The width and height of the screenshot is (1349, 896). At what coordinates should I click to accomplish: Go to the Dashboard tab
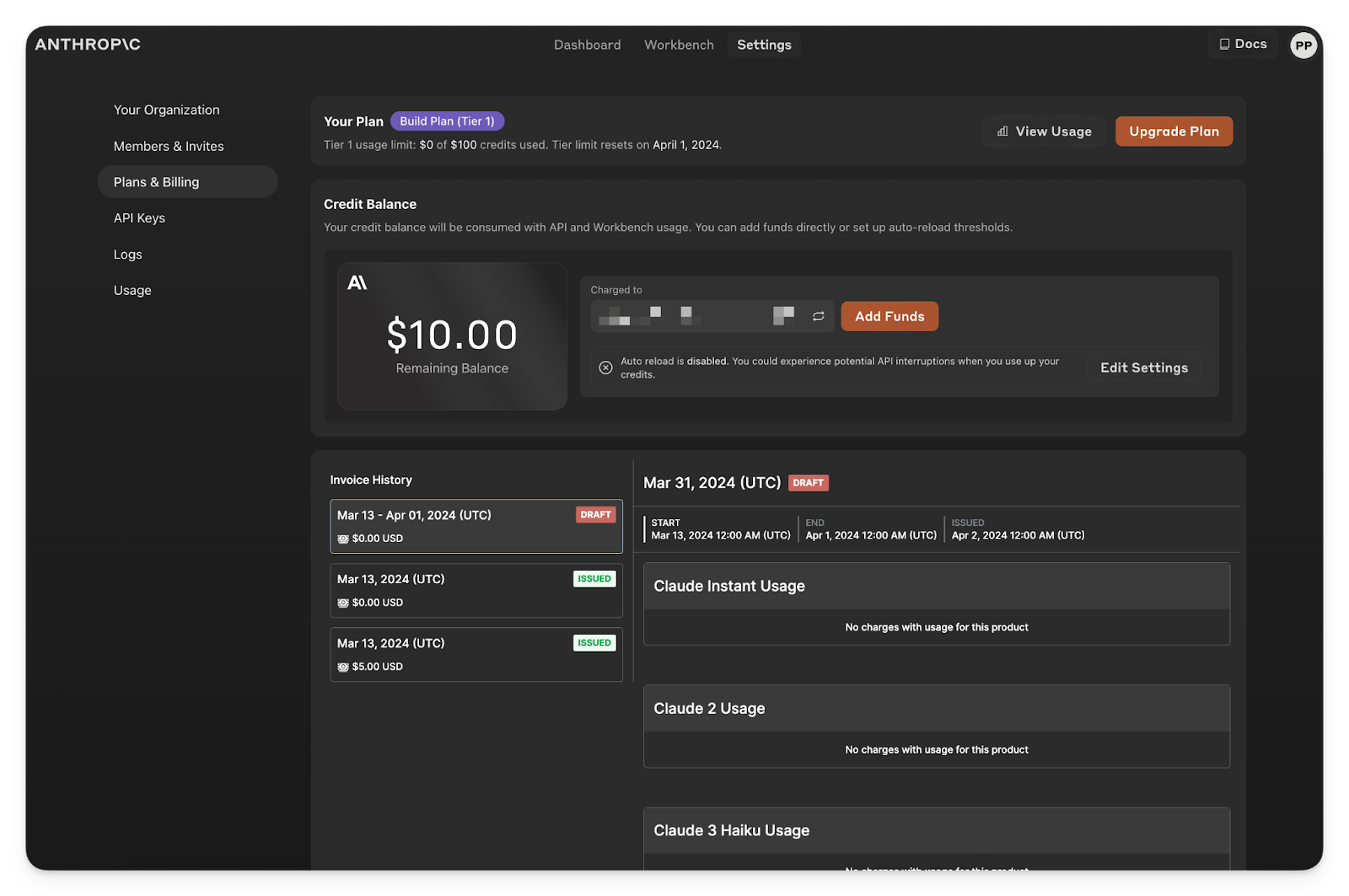coord(587,45)
